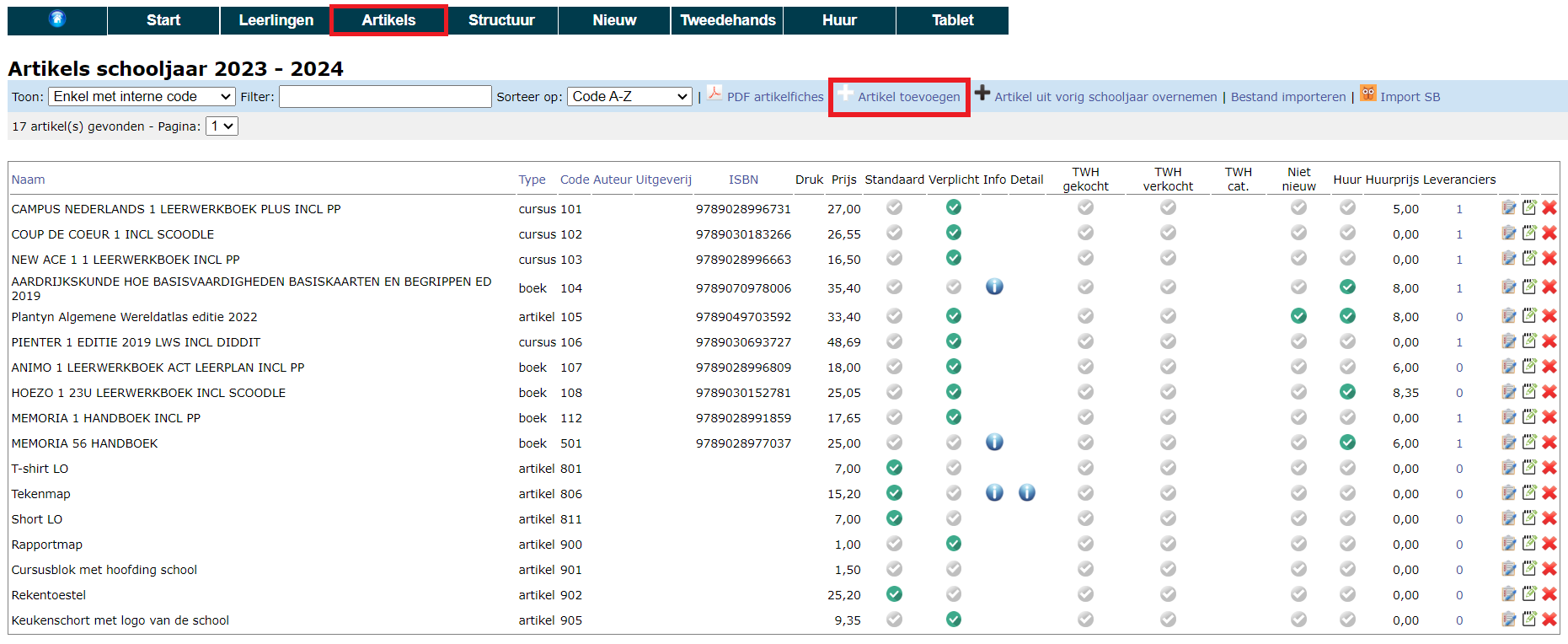
Task: Open the Sorteer op dropdown 'Code A-Z'
Action: [x=629, y=97]
